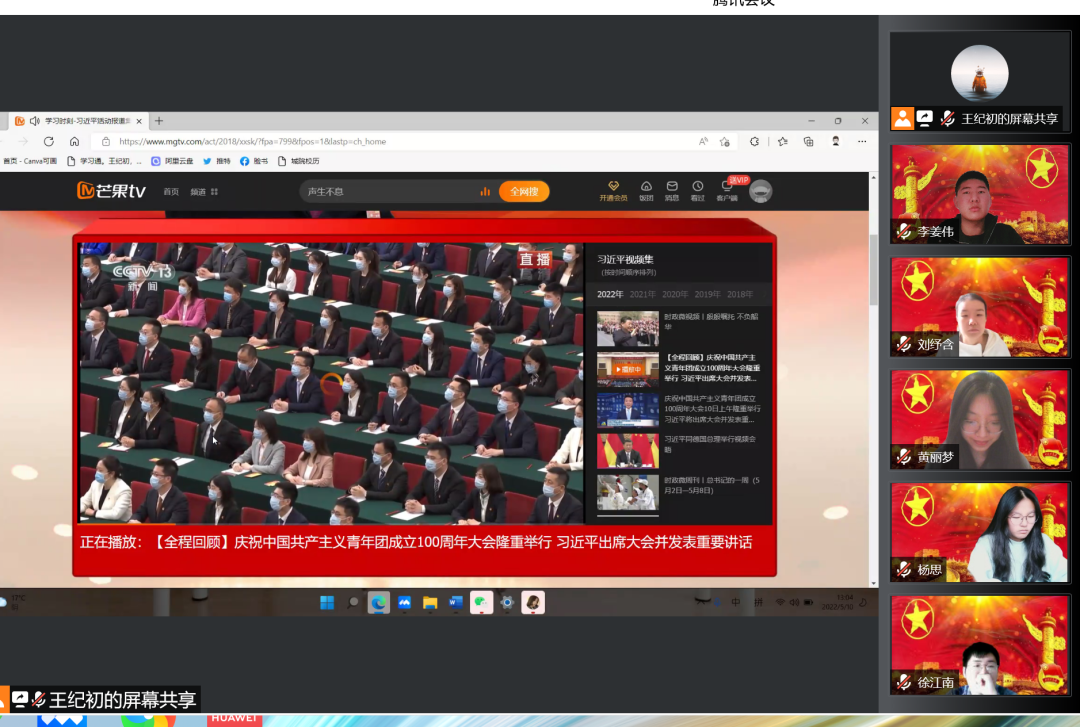Switch to the 2019年 year tab

click(x=707, y=294)
